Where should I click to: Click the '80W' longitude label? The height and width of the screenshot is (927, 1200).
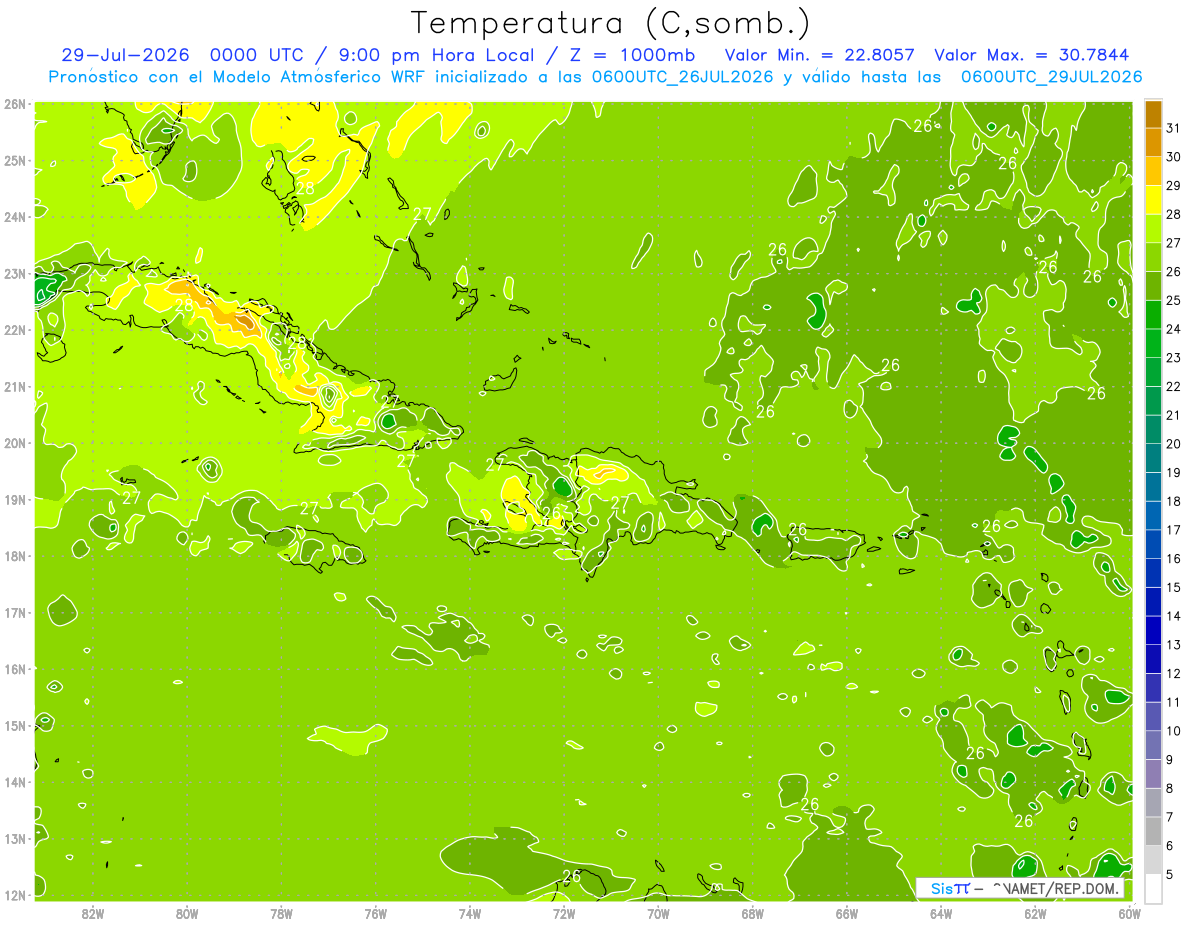pyautogui.click(x=187, y=913)
